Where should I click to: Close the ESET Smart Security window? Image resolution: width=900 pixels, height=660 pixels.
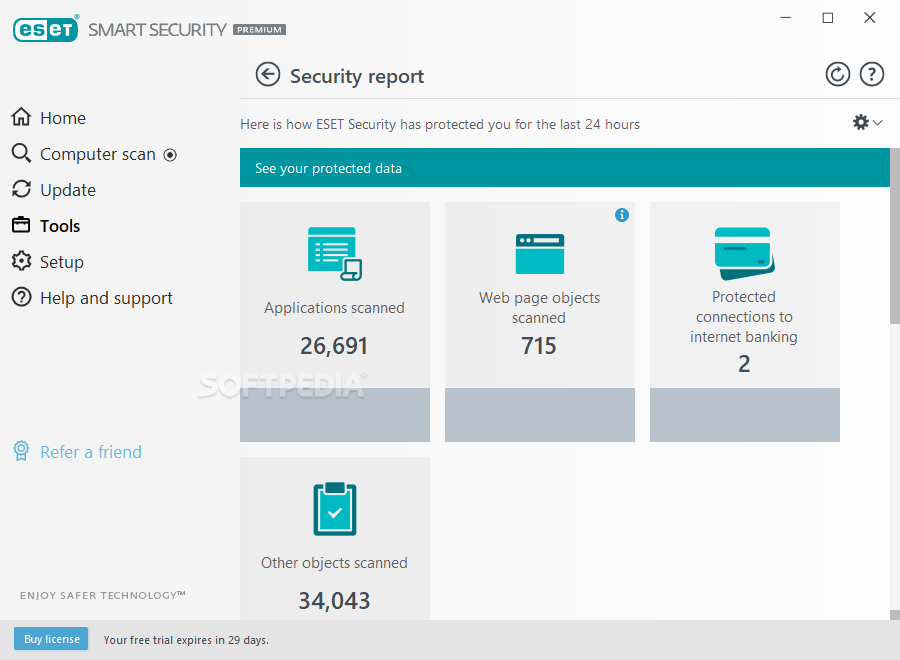[x=870, y=18]
